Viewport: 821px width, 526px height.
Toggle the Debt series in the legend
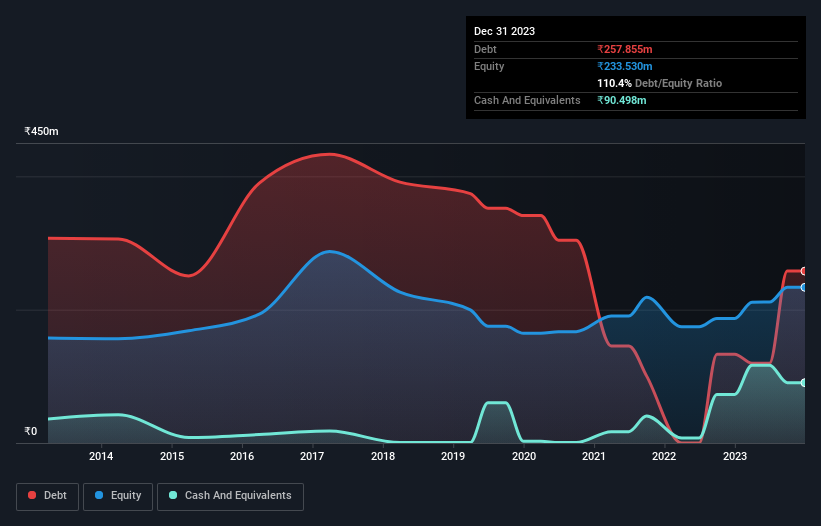tap(48, 496)
